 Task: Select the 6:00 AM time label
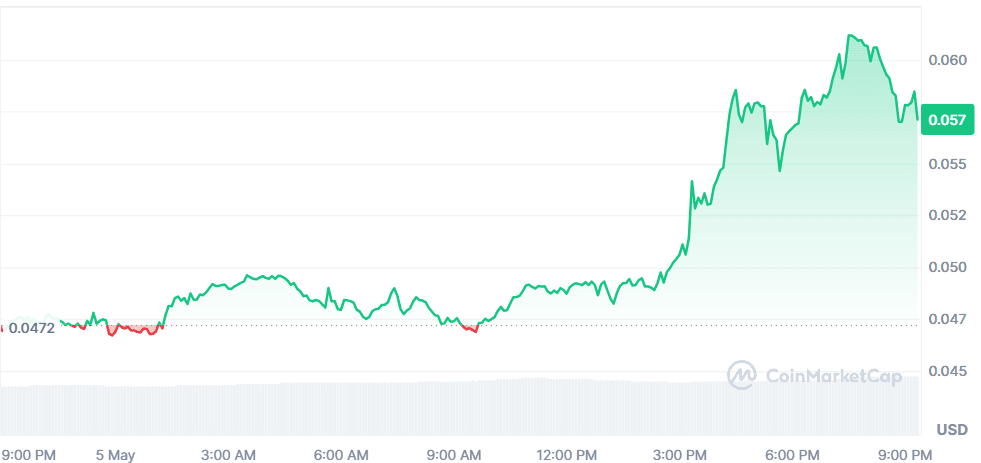pyautogui.click(x=341, y=455)
